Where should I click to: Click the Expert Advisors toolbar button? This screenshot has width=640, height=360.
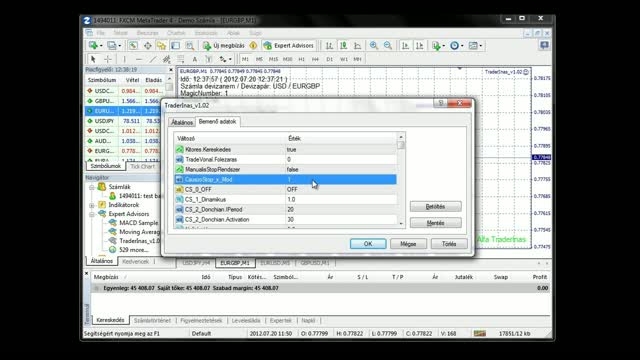click(289, 46)
